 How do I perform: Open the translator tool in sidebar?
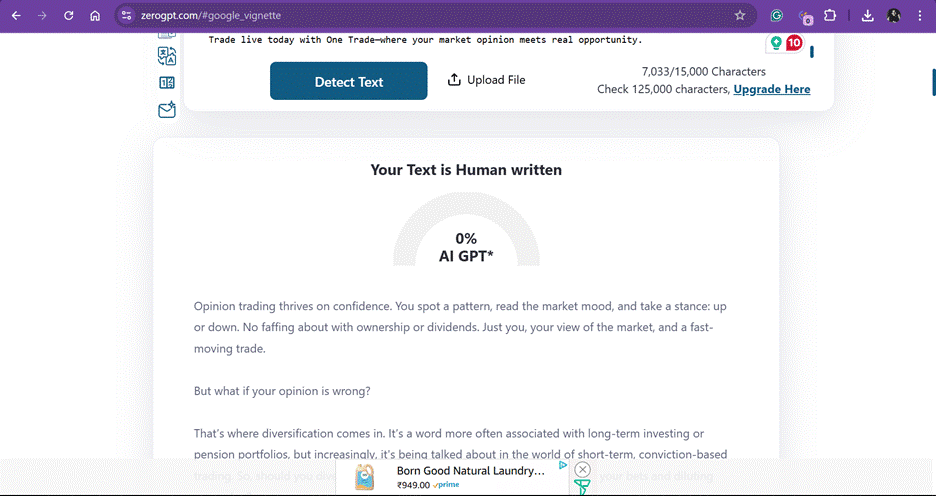(x=167, y=56)
